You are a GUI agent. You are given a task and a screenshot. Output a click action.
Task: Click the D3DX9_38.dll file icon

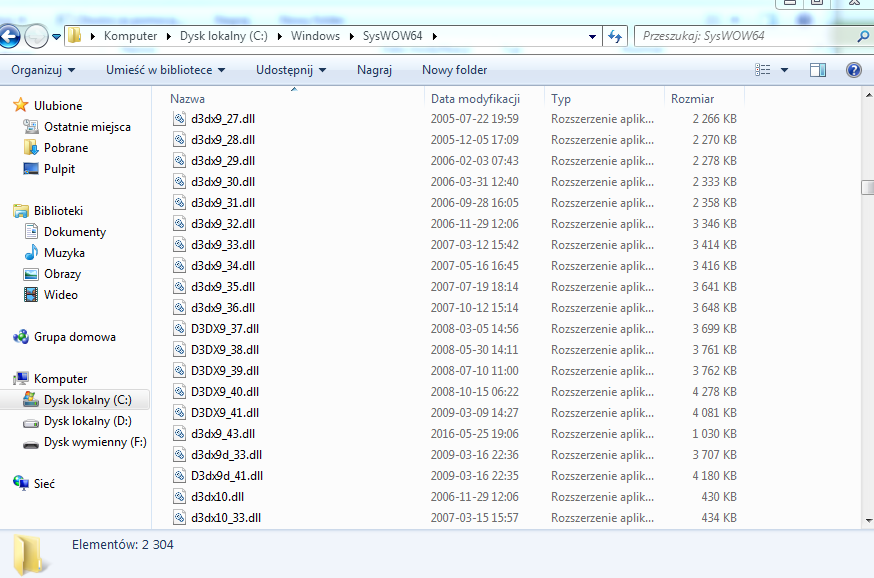click(x=179, y=350)
